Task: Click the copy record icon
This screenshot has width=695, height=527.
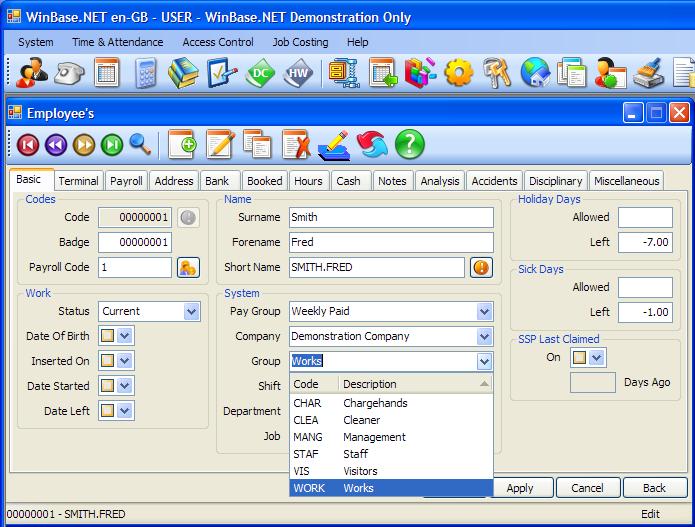Action: [257, 144]
